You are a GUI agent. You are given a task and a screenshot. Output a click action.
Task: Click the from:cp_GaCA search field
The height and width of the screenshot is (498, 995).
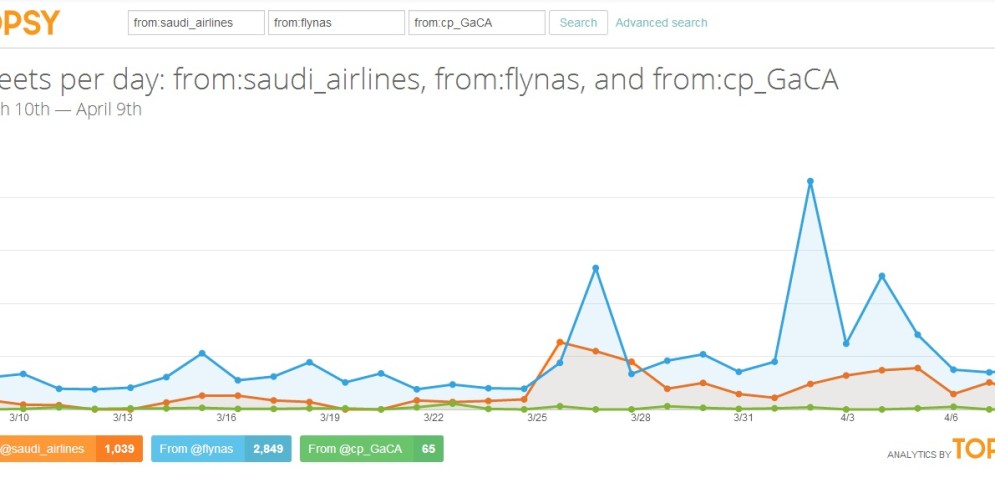pyautogui.click(x=477, y=23)
